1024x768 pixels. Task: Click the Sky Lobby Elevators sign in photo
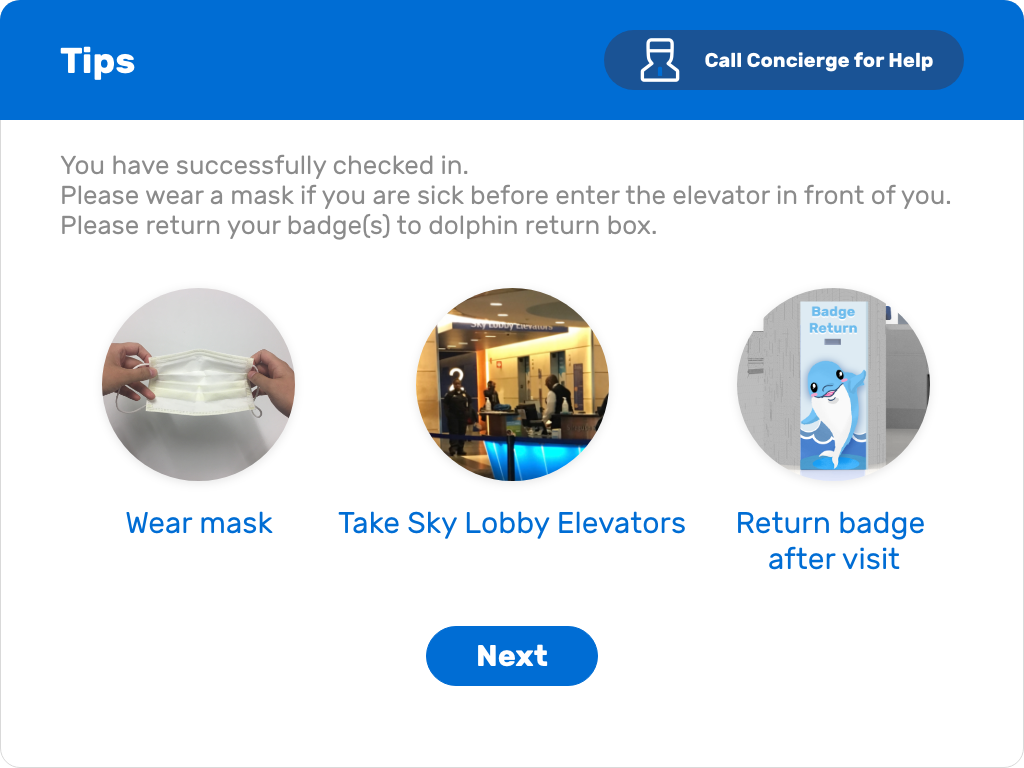[x=513, y=325]
